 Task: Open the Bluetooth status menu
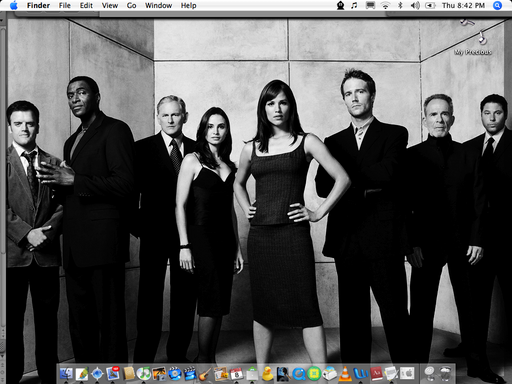tap(401, 5)
